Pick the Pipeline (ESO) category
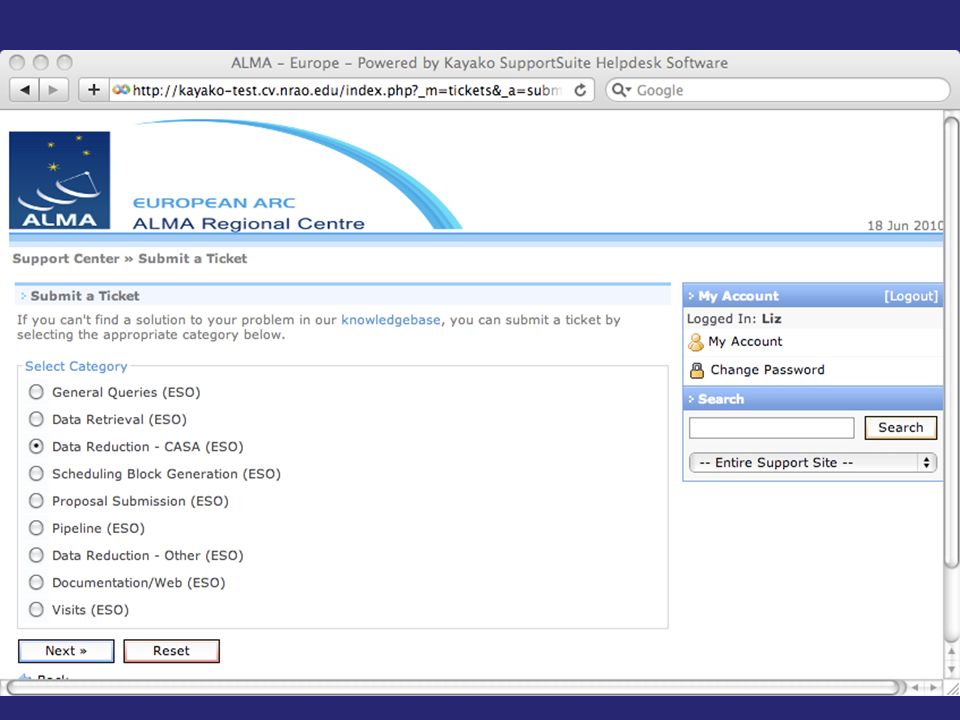The height and width of the screenshot is (720, 960). 36,528
